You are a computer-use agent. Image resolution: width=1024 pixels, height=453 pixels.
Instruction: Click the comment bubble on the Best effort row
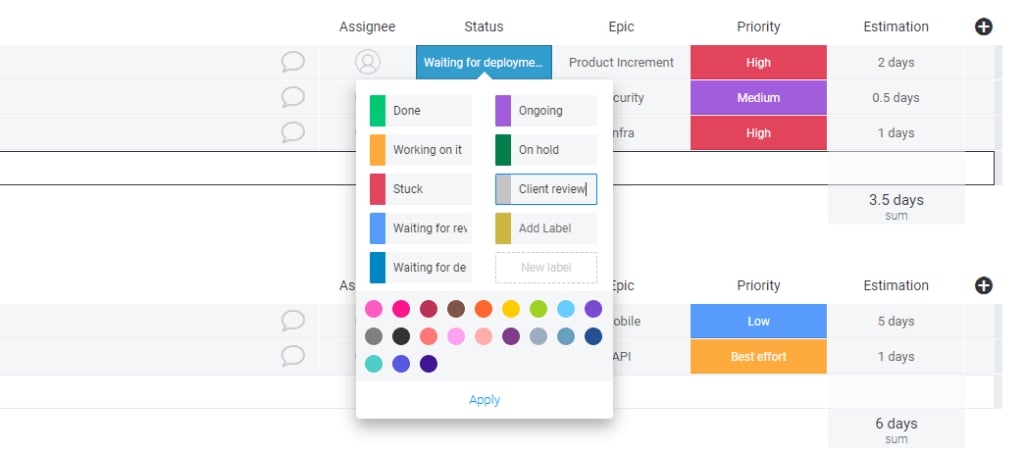click(292, 356)
